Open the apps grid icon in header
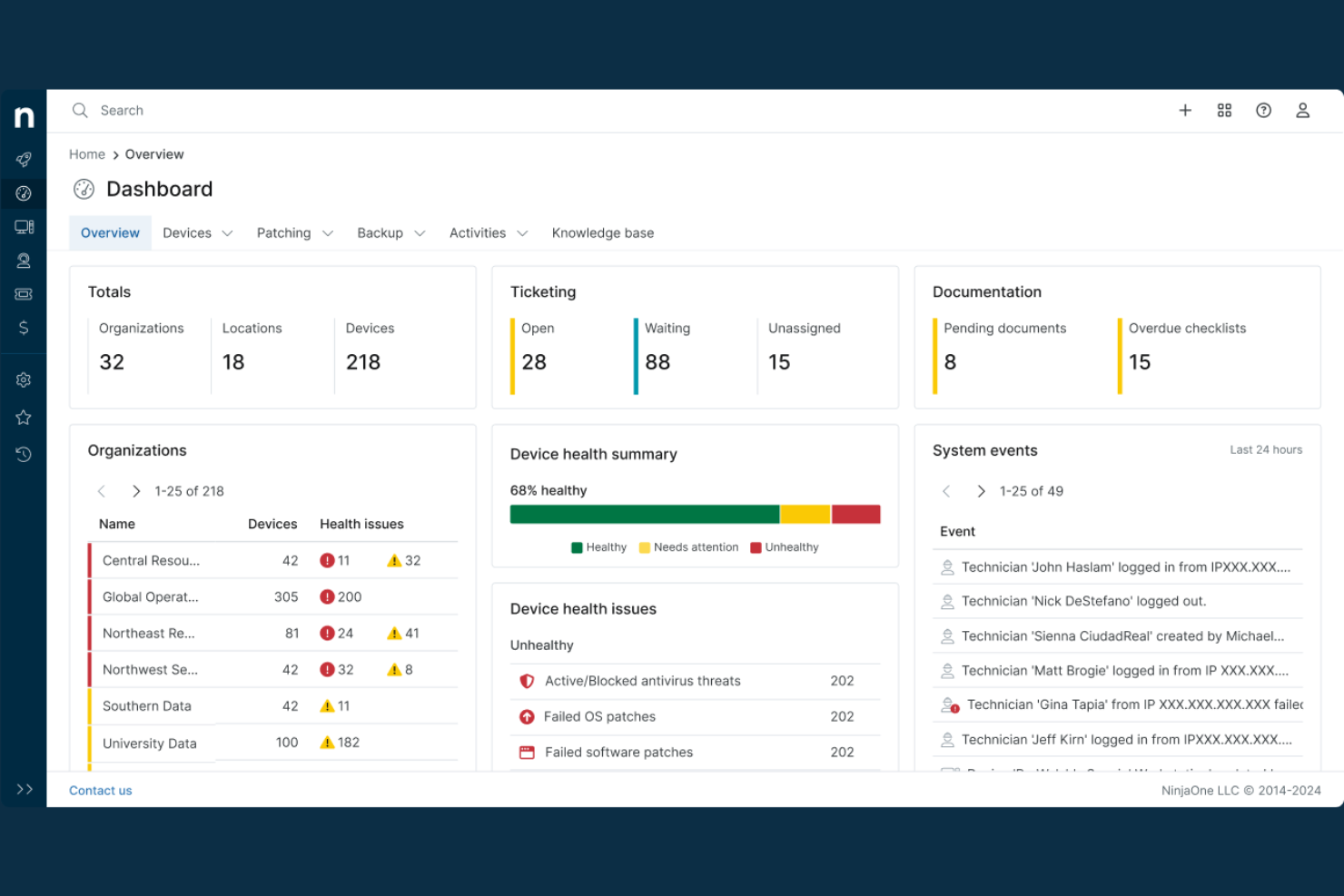This screenshot has width=1344, height=896. tap(1224, 110)
